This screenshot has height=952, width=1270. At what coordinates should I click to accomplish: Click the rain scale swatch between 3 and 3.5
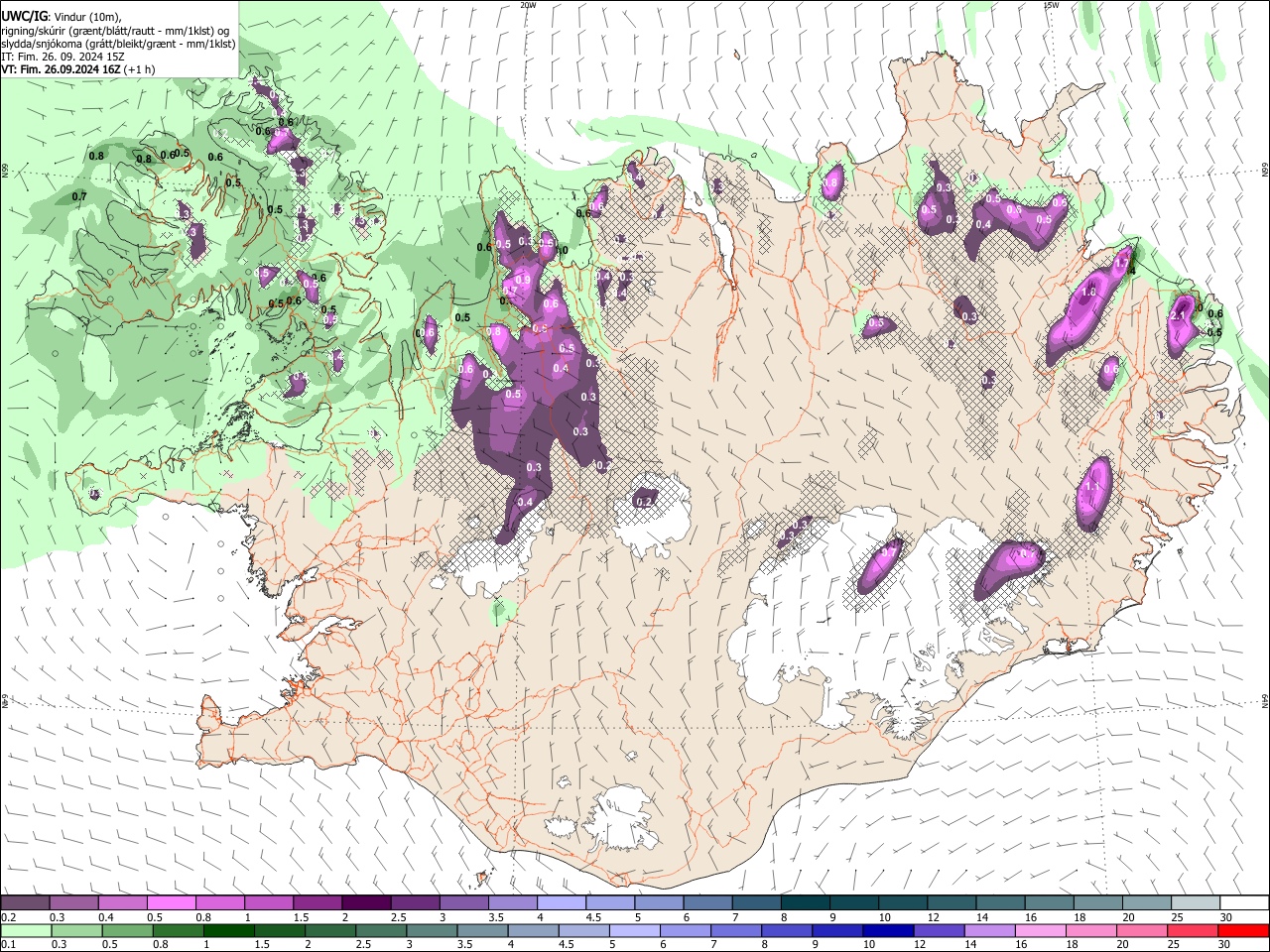click(432, 930)
